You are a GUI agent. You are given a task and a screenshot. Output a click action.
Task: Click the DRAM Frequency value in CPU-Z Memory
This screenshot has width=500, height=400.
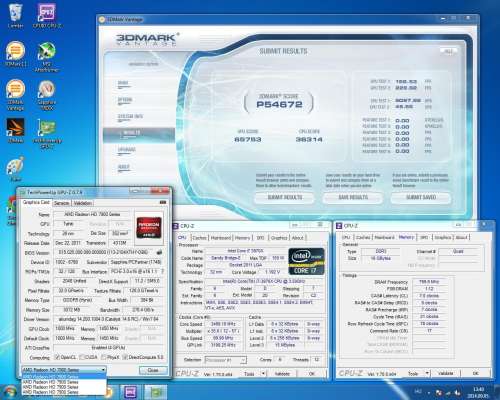[429, 282]
